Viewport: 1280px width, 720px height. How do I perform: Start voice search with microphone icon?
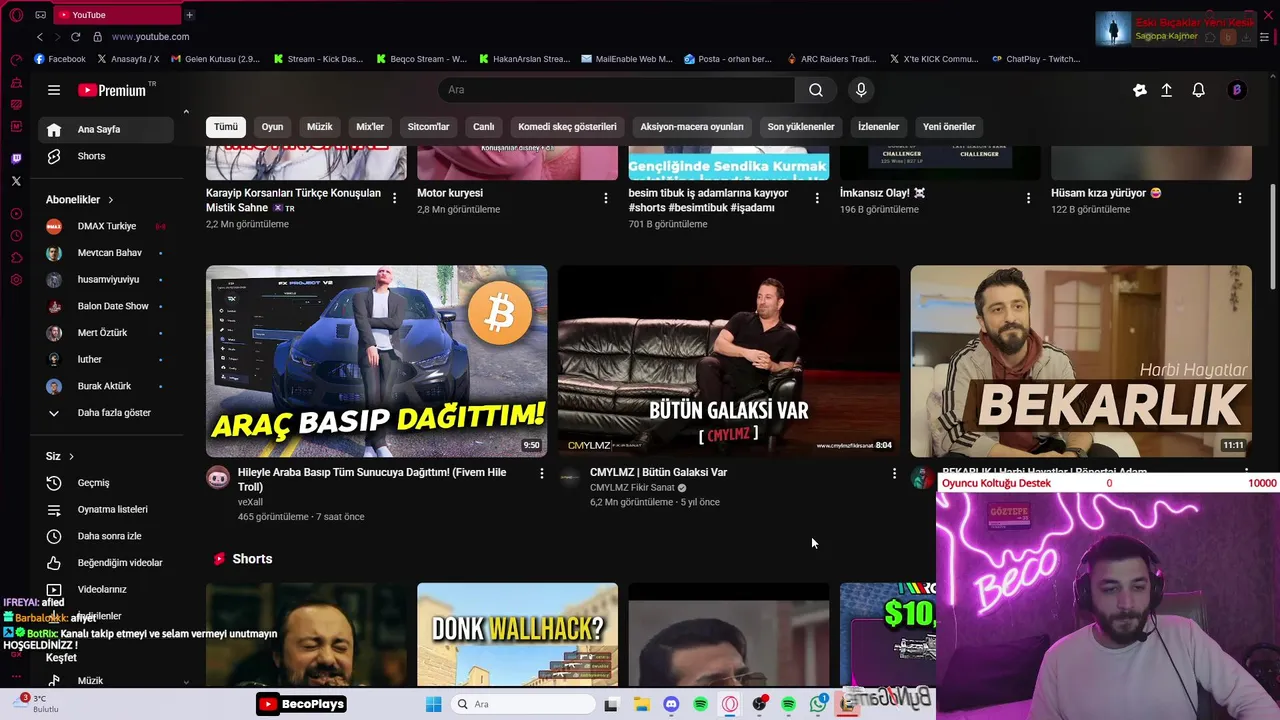[x=861, y=90]
